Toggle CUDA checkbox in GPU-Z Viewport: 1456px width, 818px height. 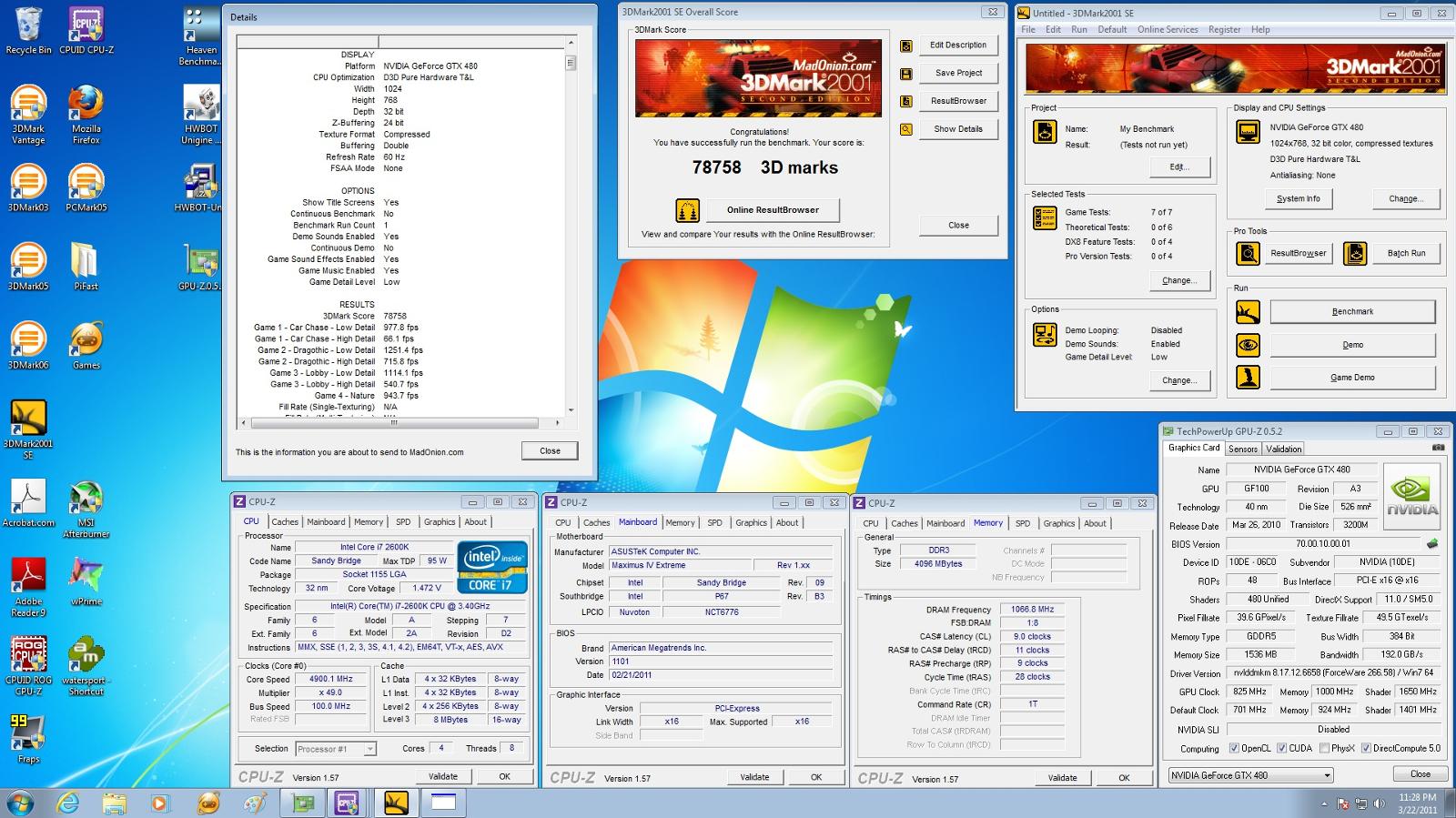coord(1281,748)
